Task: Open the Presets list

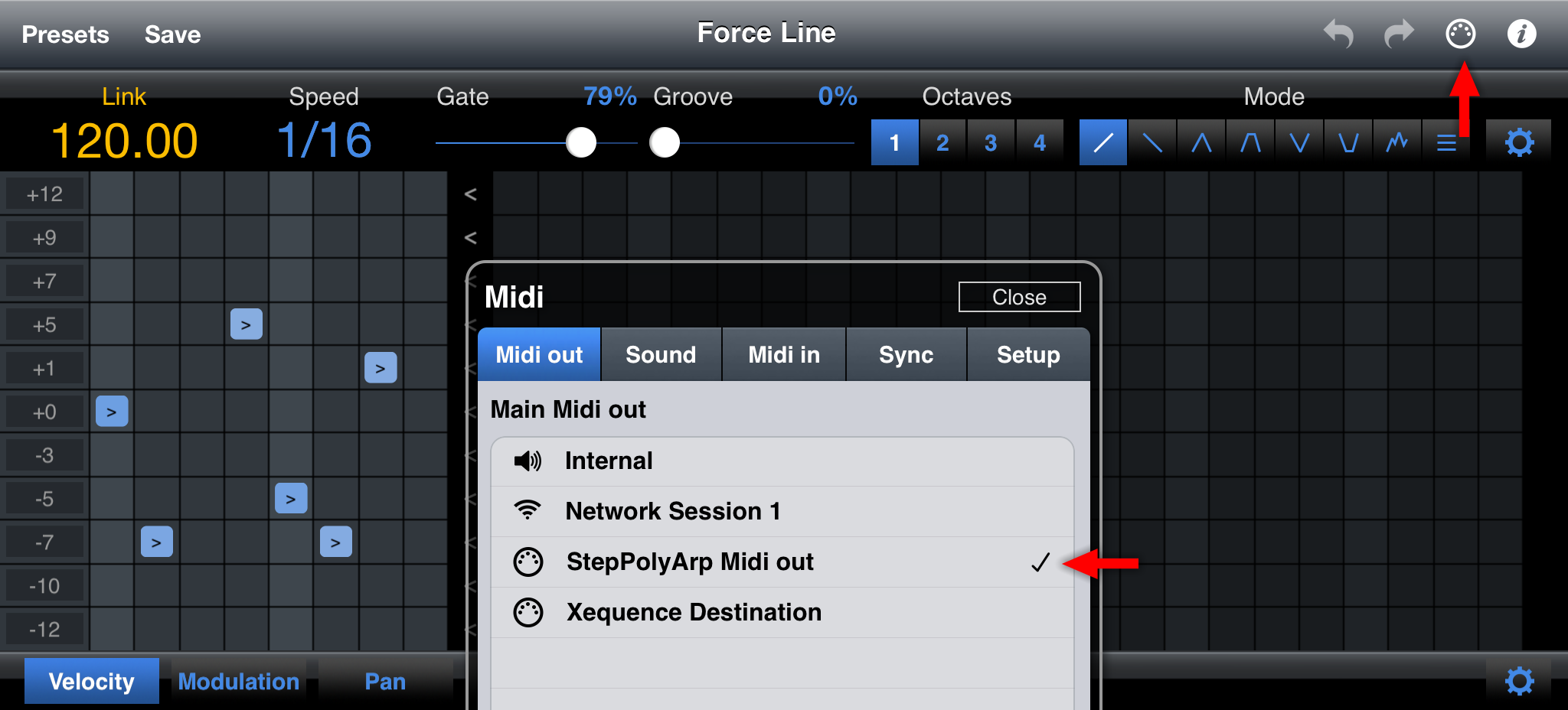Action: (65, 34)
